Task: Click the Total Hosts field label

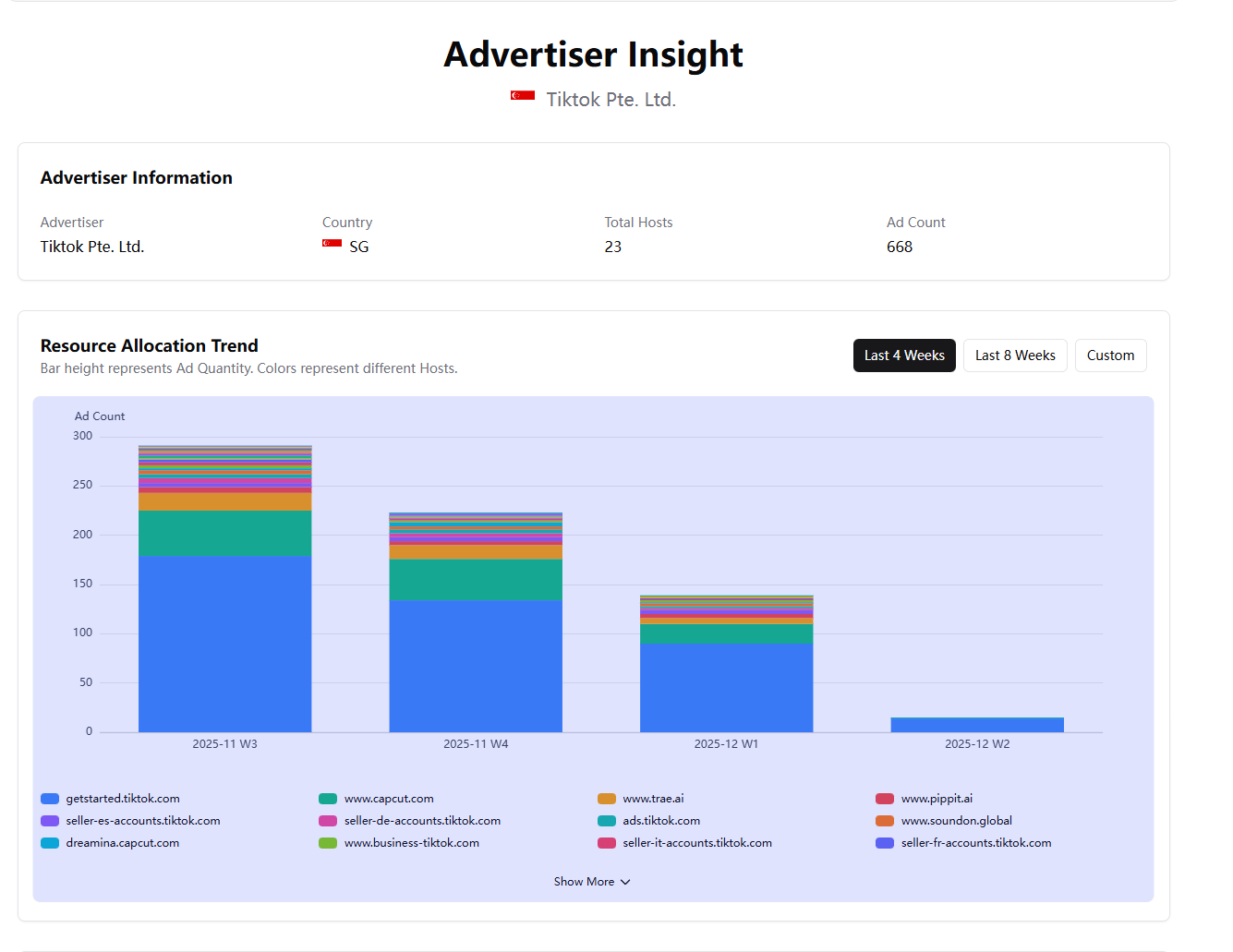Action: 639,223
